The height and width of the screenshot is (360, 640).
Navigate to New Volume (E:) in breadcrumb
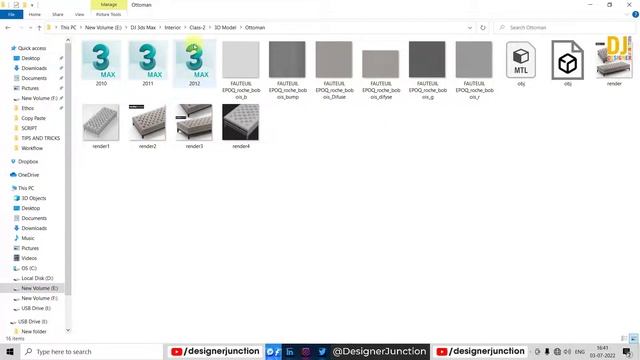coord(103,27)
